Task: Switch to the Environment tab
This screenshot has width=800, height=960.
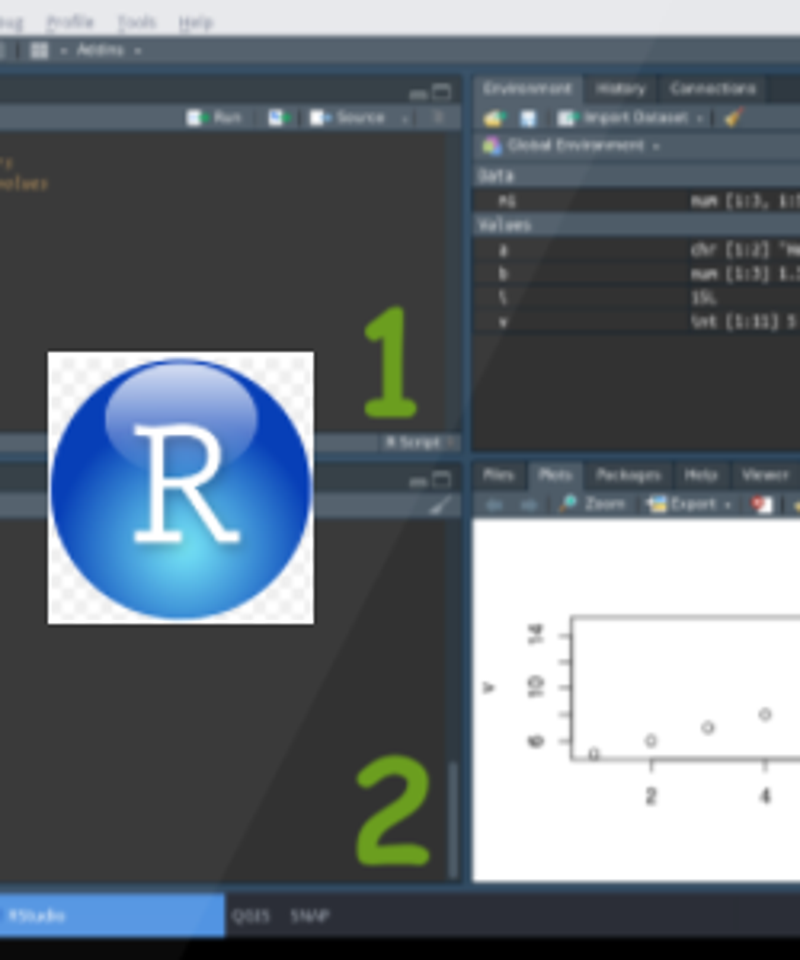Action: point(527,89)
